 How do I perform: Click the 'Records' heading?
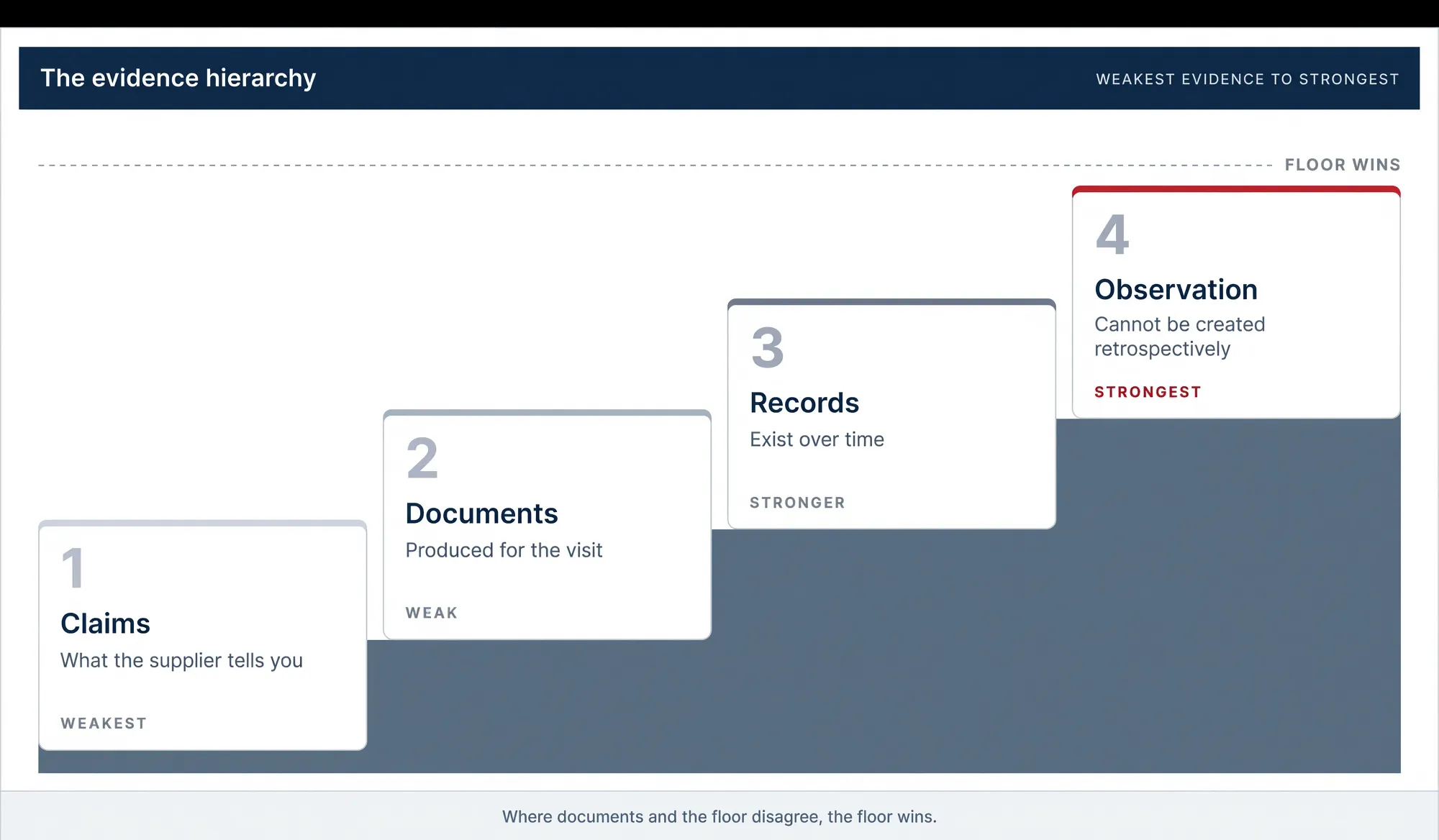point(804,403)
